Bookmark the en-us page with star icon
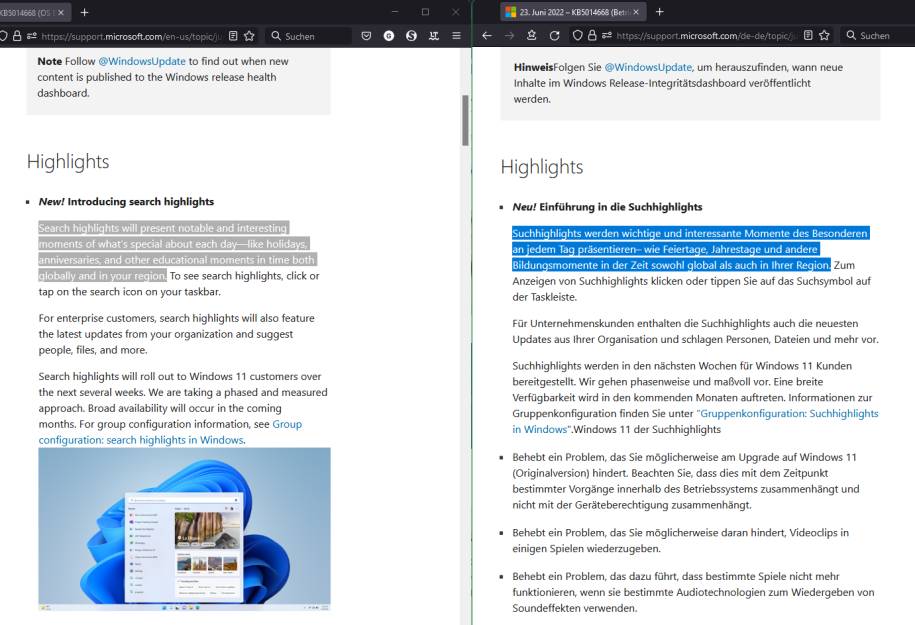 tap(249, 36)
